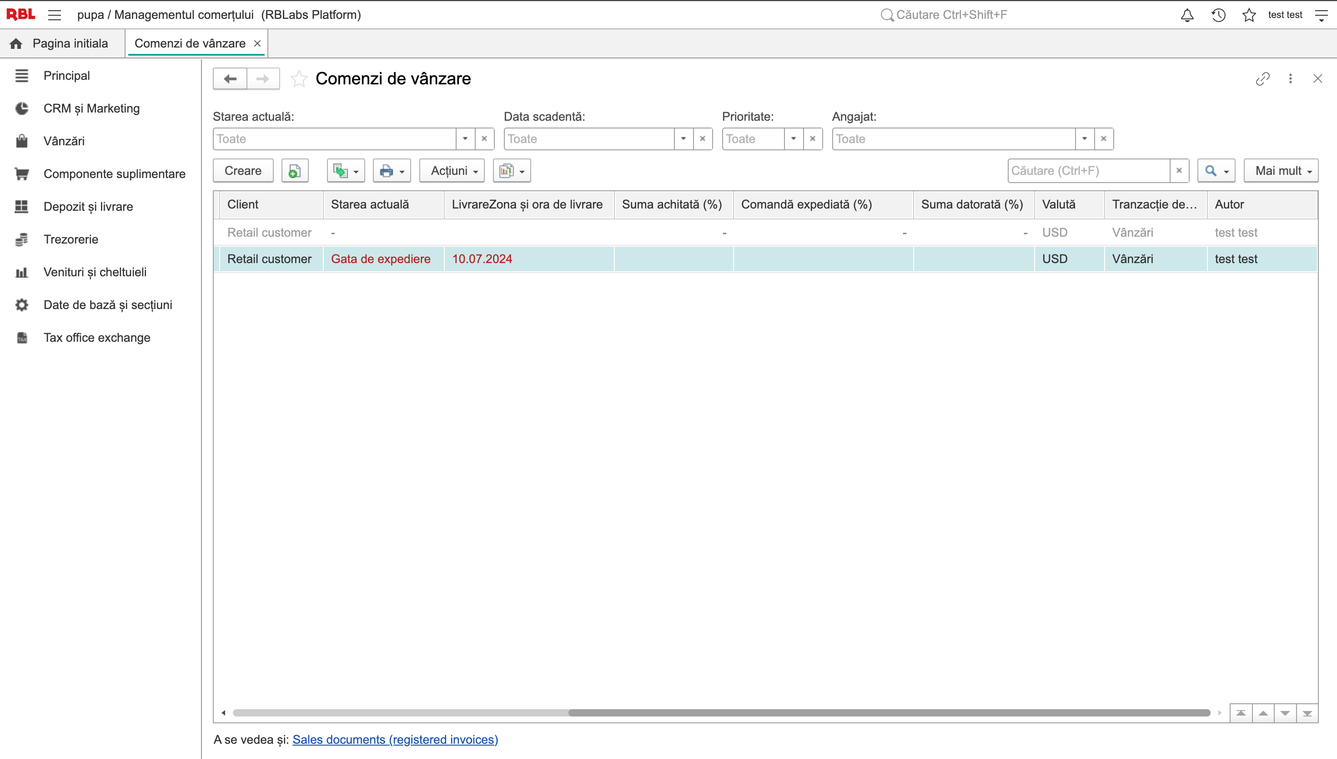
Task: Add Comenzi de vânzare to favorites star
Action: [x=298, y=79]
